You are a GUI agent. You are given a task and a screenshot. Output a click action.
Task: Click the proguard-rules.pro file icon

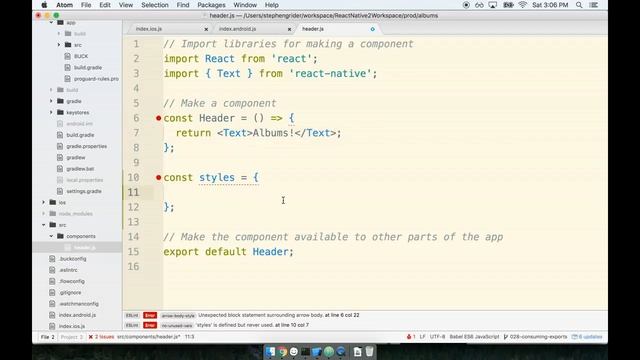pos(68,79)
